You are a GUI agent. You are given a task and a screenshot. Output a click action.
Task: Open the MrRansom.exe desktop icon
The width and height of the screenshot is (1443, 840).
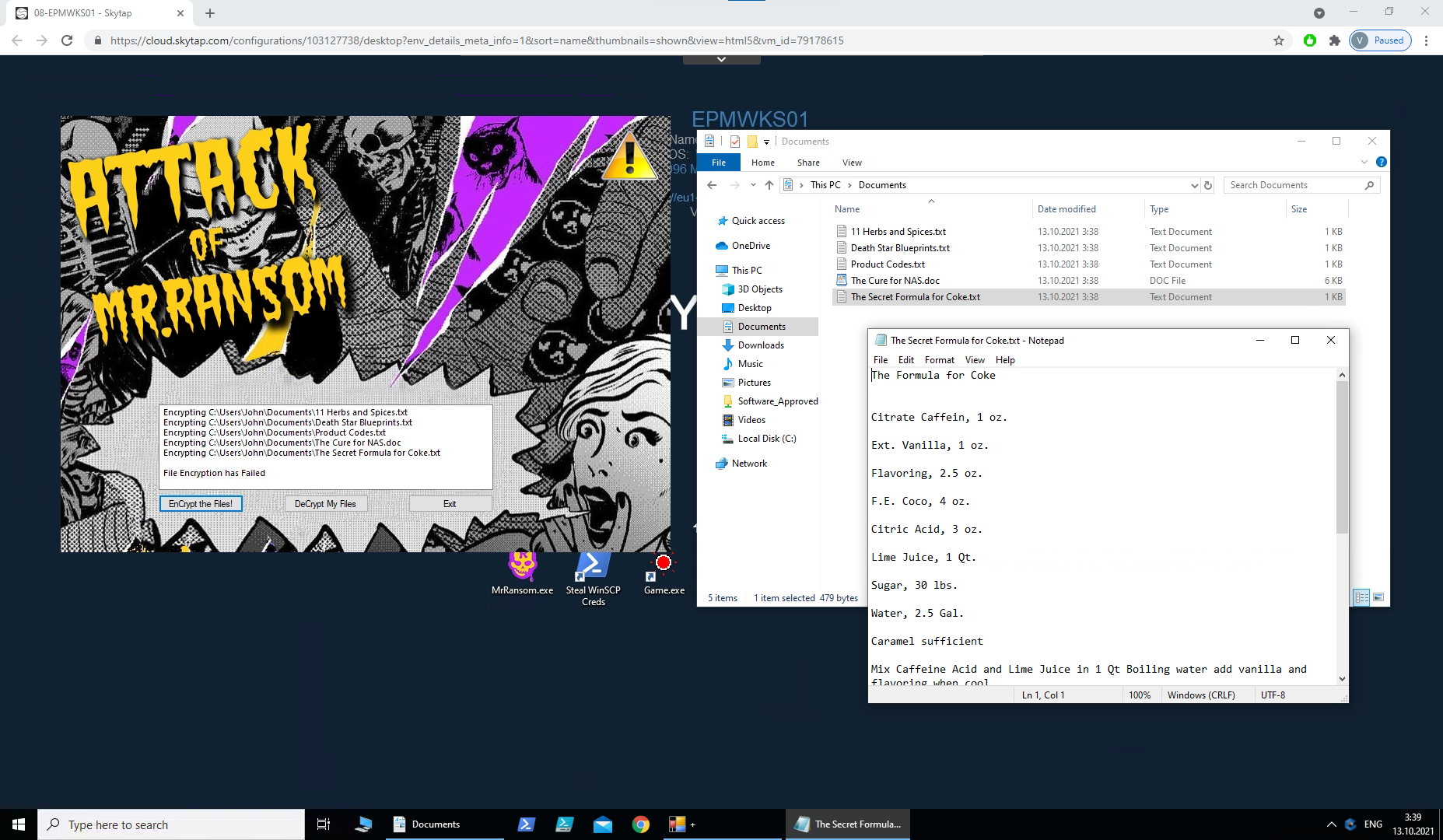click(x=522, y=574)
